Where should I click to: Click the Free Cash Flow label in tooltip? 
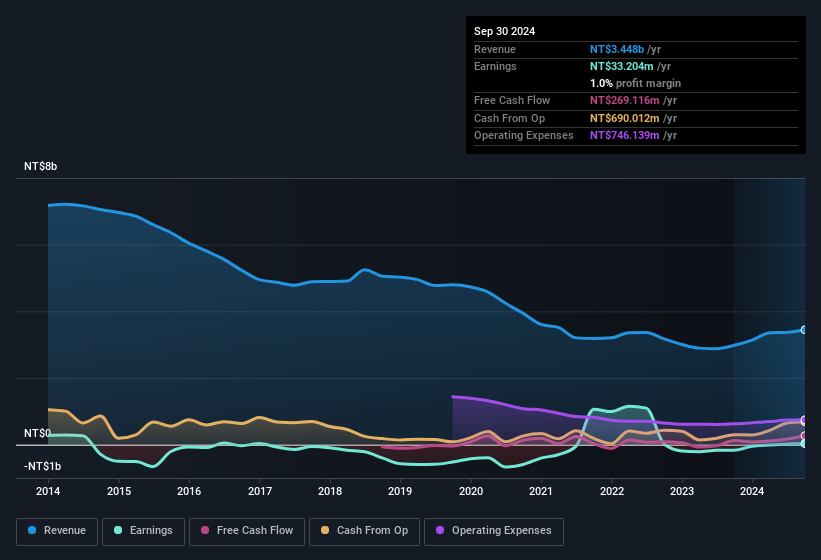(x=512, y=100)
